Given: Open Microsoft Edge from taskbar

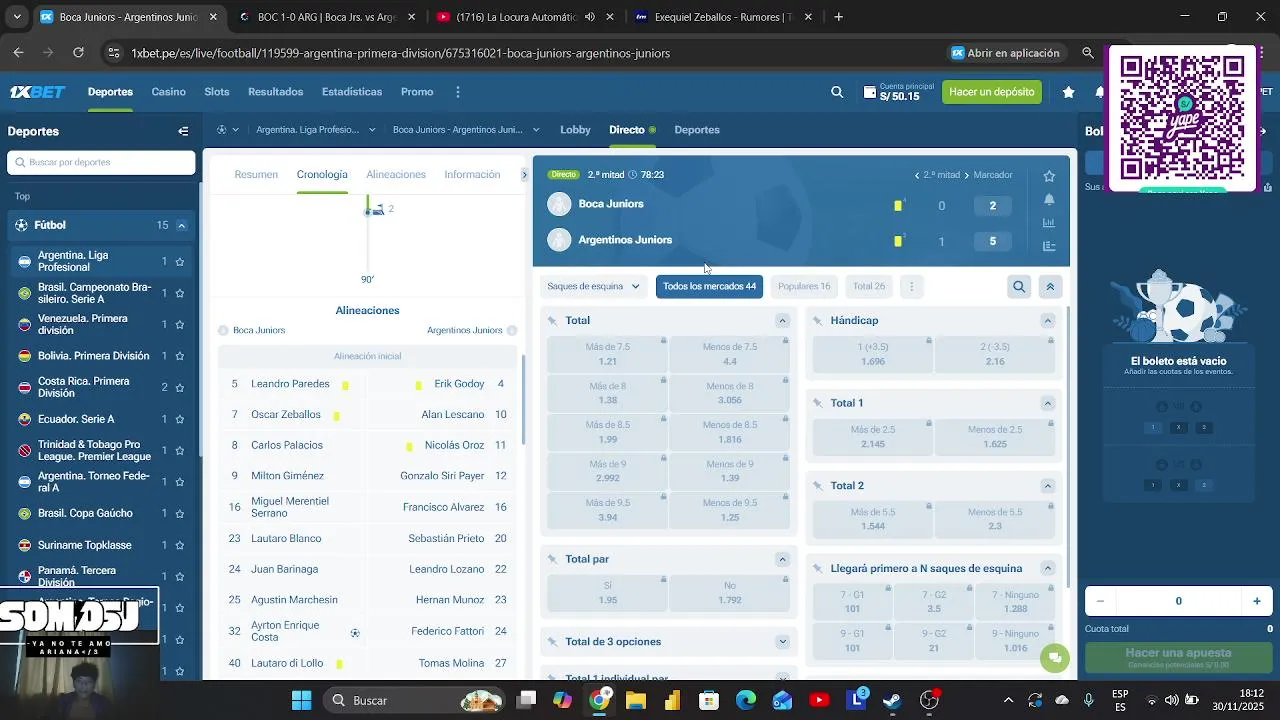Looking at the screenshot, I should tap(746, 700).
